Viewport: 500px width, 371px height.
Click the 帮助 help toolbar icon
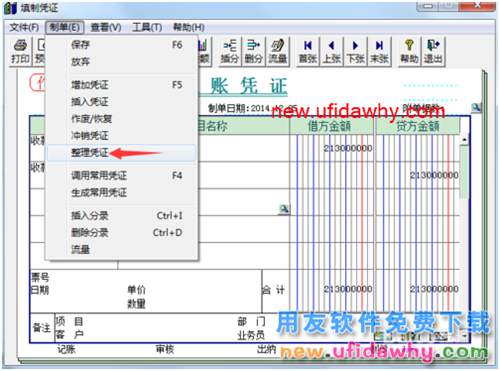pyautogui.click(x=409, y=51)
